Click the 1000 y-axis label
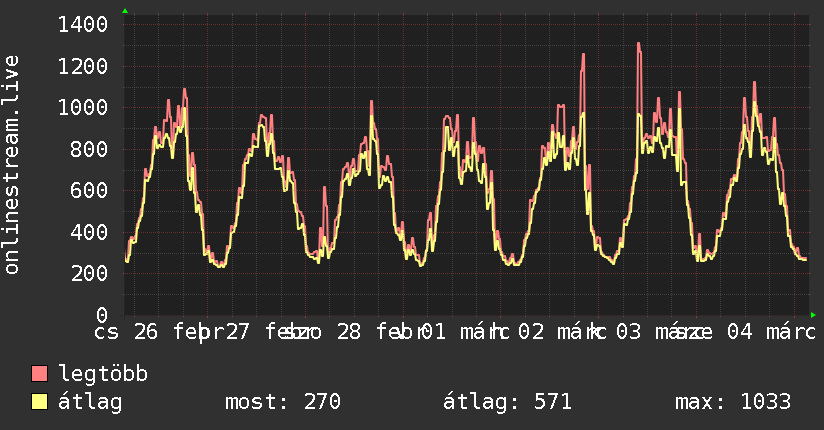Image resolution: width=824 pixels, height=430 pixels. (x=83, y=107)
